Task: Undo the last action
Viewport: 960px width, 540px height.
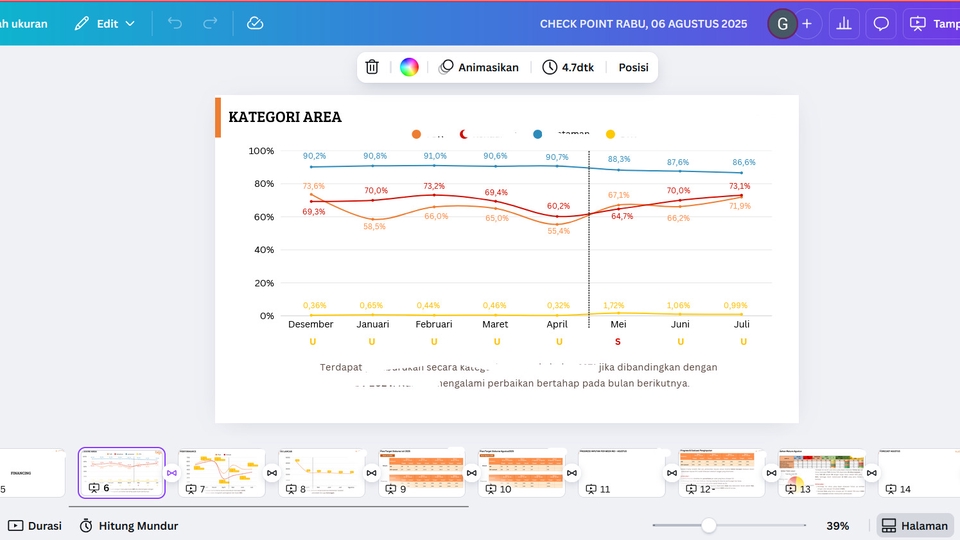Action: [x=175, y=23]
